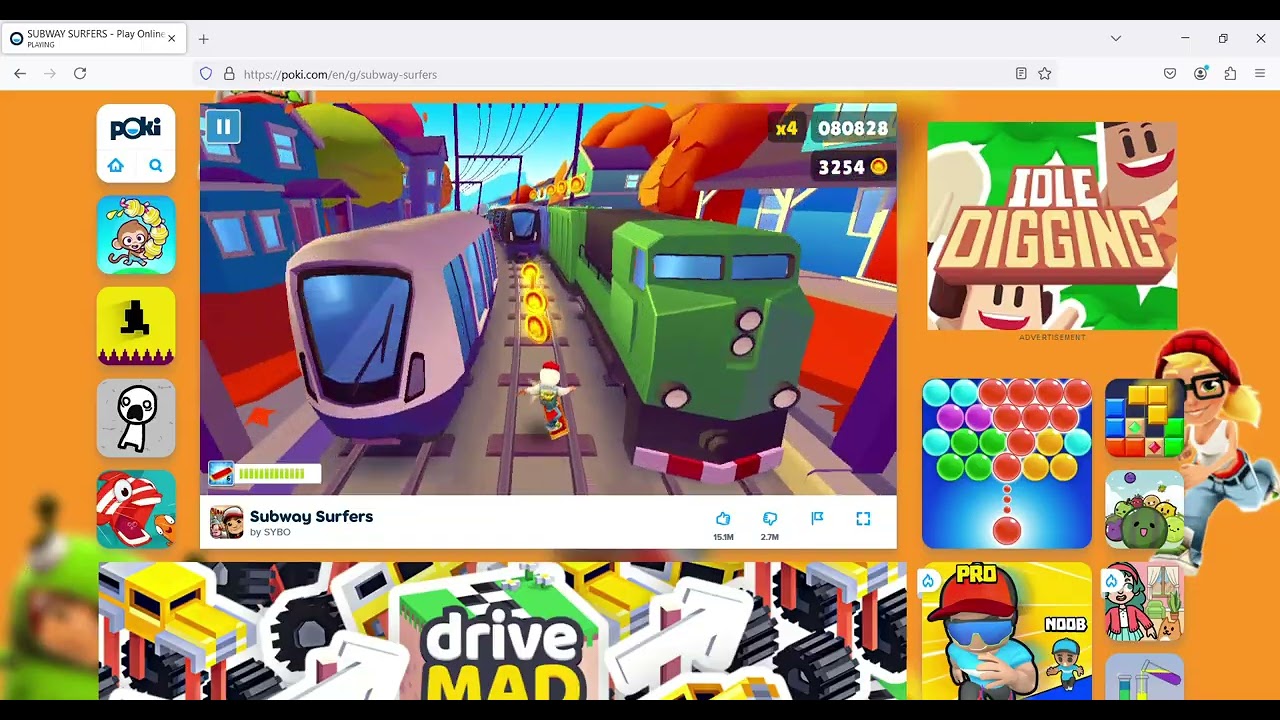Open the Drive Mad game banner
This screenshot has height=720, width=1280.
click(x=502, y=631)
